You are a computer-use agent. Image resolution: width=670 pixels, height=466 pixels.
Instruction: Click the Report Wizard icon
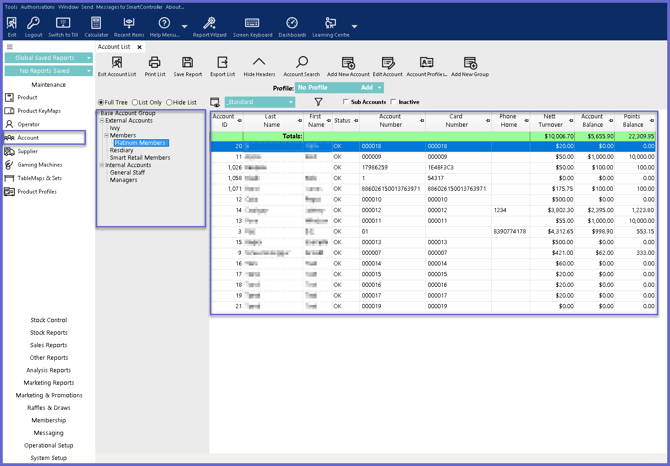pyautogui.click(x=209, y=24)
